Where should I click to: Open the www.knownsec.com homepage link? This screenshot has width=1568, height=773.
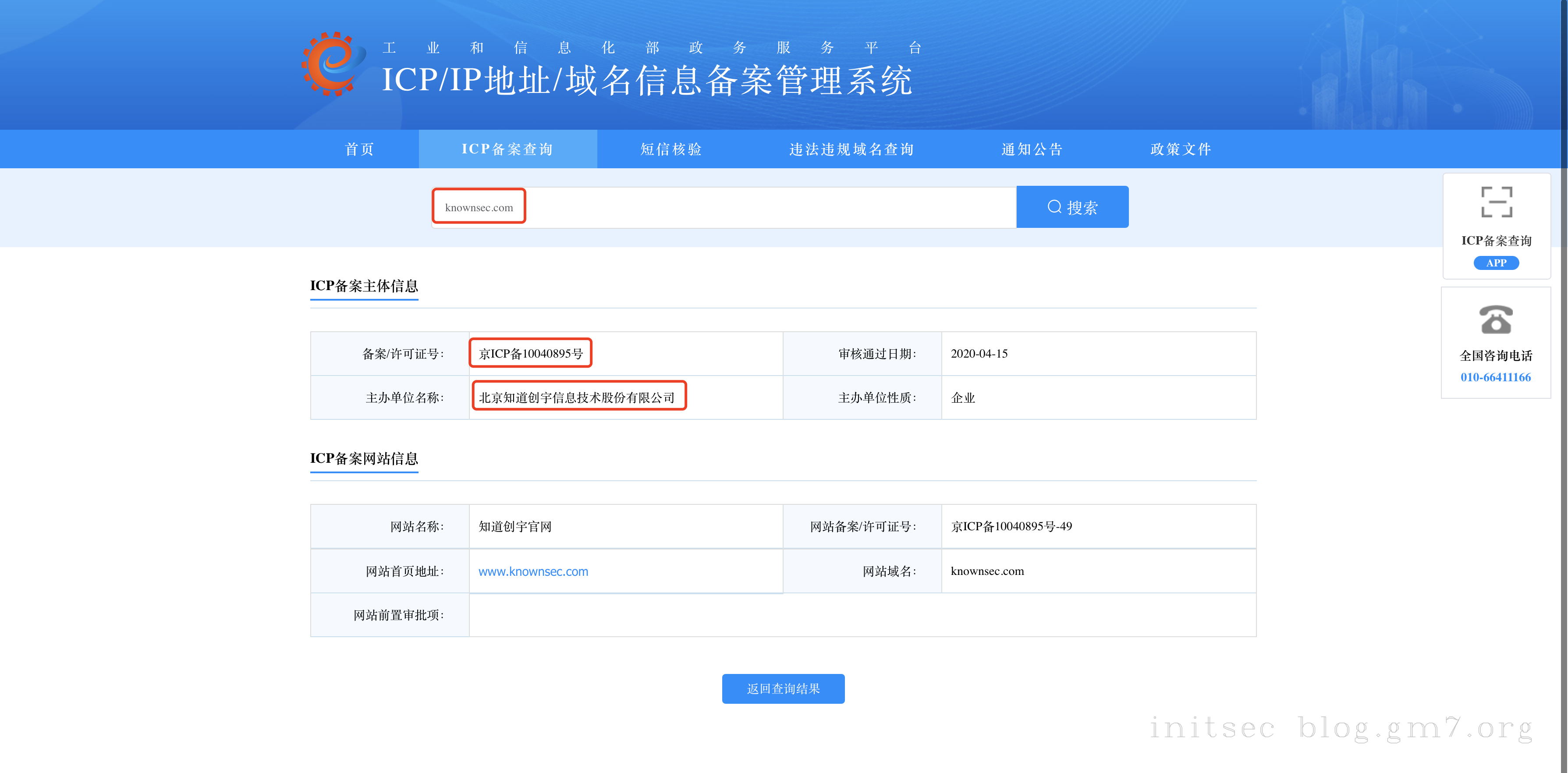(x=532, y=571)
